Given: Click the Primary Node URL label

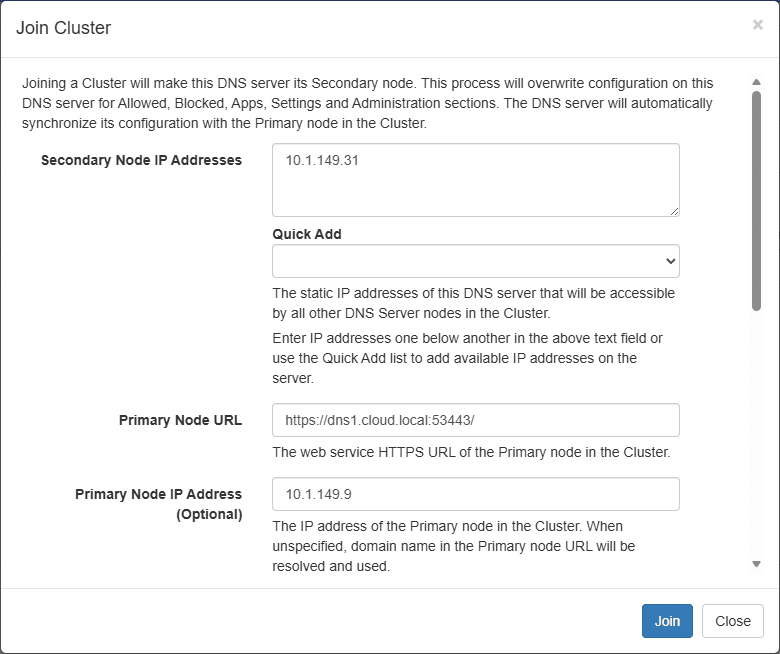Looking at the screenshot, I should click(180, 420).
